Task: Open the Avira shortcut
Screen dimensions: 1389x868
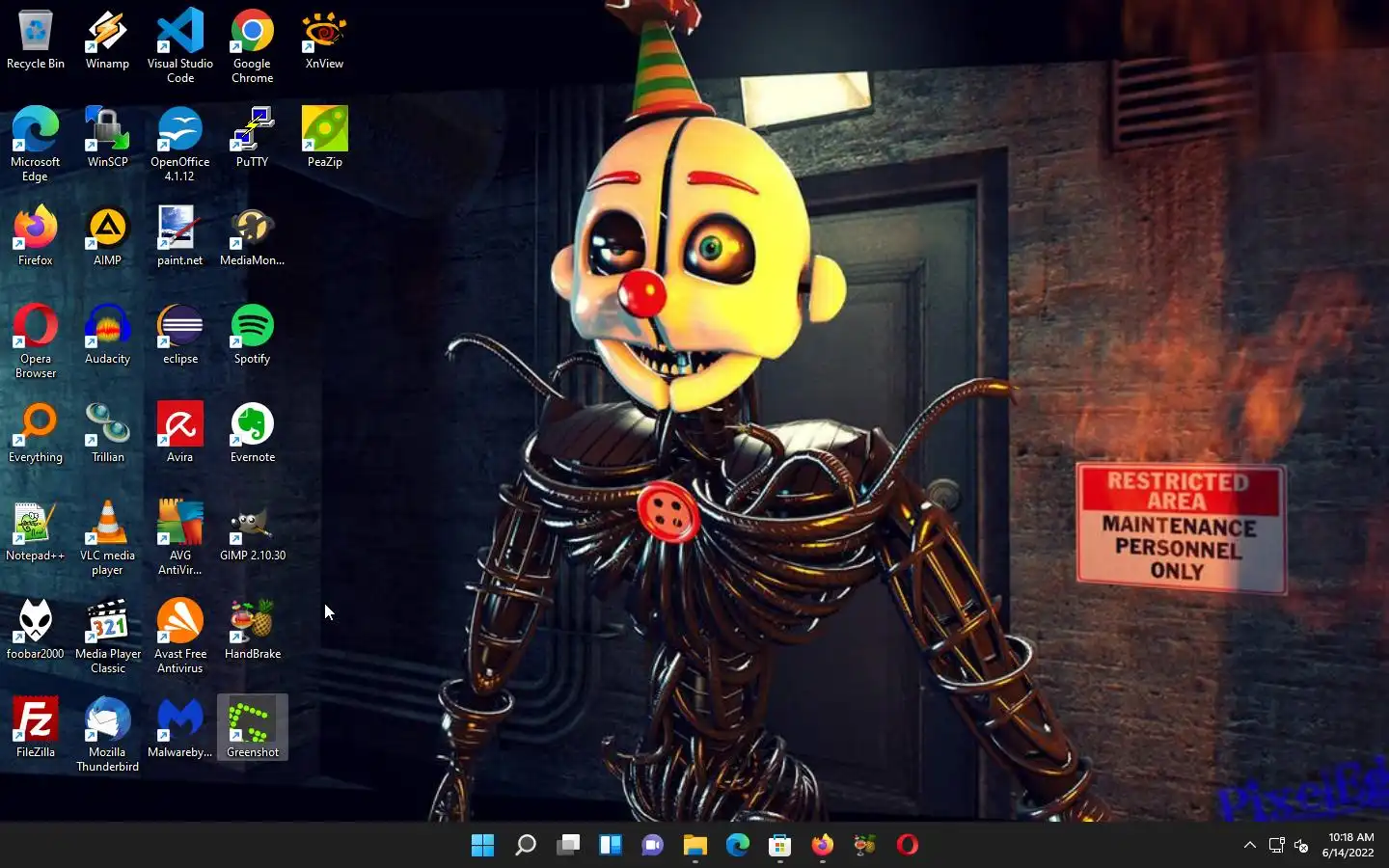Action: 180,434
